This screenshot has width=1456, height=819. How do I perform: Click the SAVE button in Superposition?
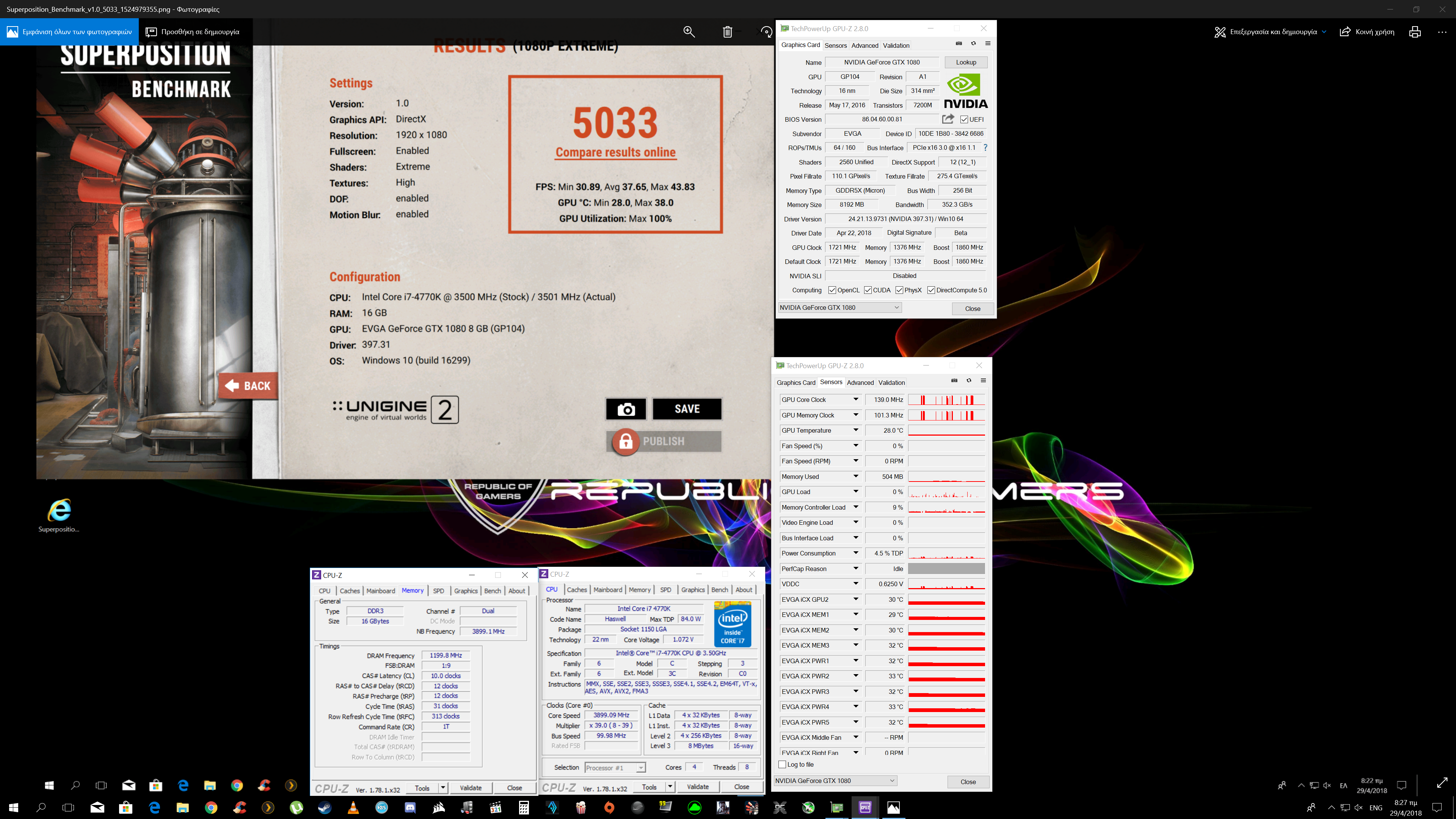coord(687,409)
